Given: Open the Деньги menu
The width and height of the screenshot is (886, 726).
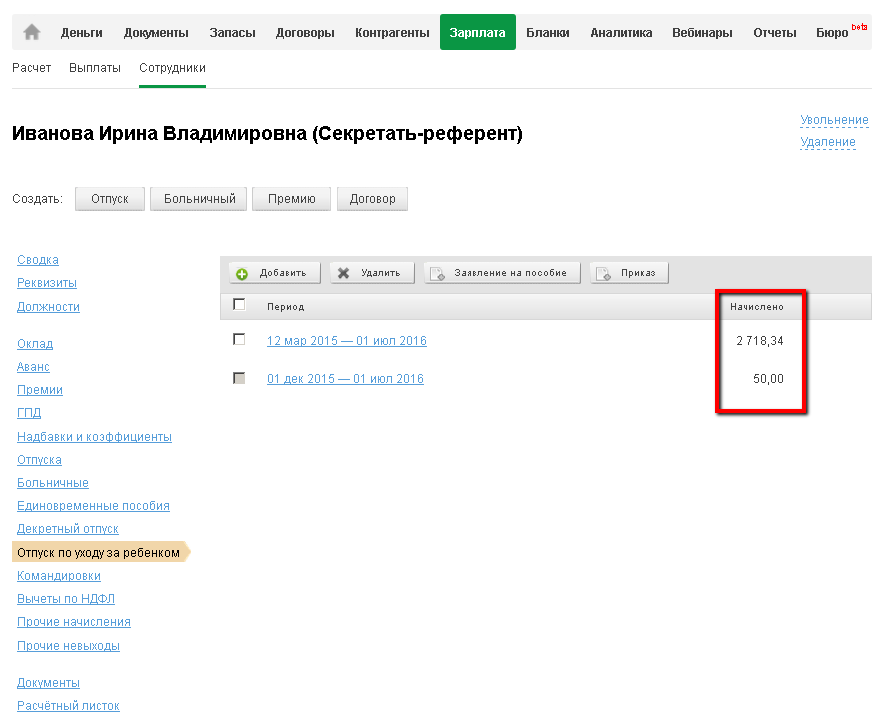Looking at the screenshot, I should point(81,33).
